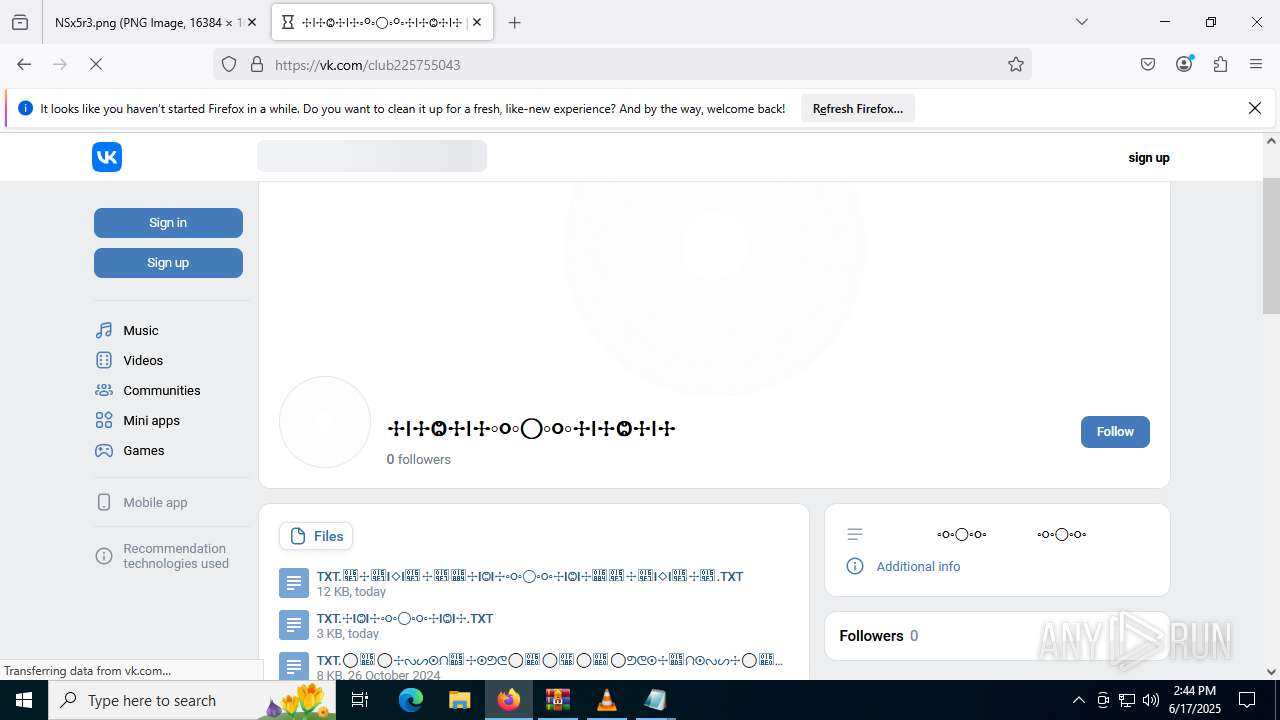Image resolution: width=1280 pixels, height=720 pixels.
Task: Close the vk.com club tab
Action: [x=477, y=22]
